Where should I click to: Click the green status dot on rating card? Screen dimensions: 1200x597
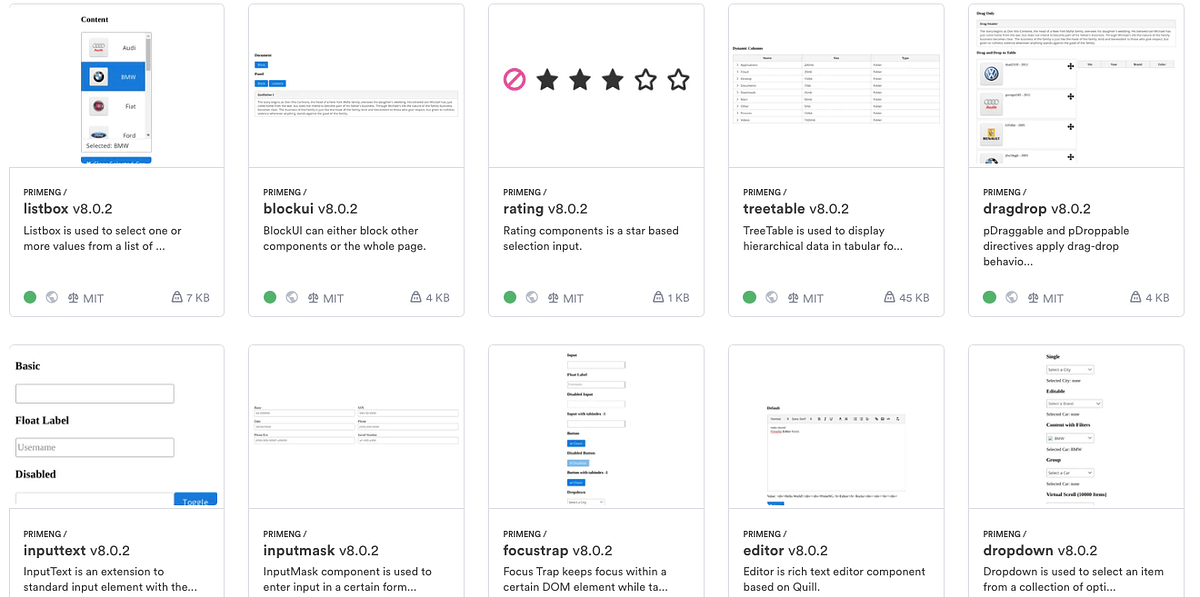tap(510, 297)
